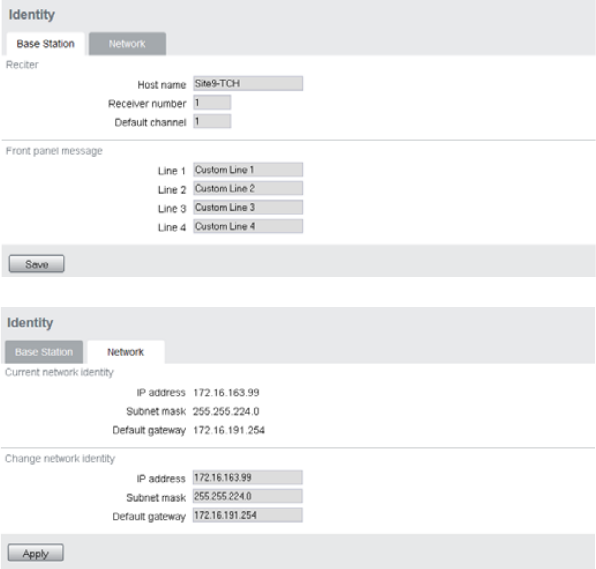Edit the Line 2 Custom Line field
Screen dimensions: 596x569
pos(248,189)
